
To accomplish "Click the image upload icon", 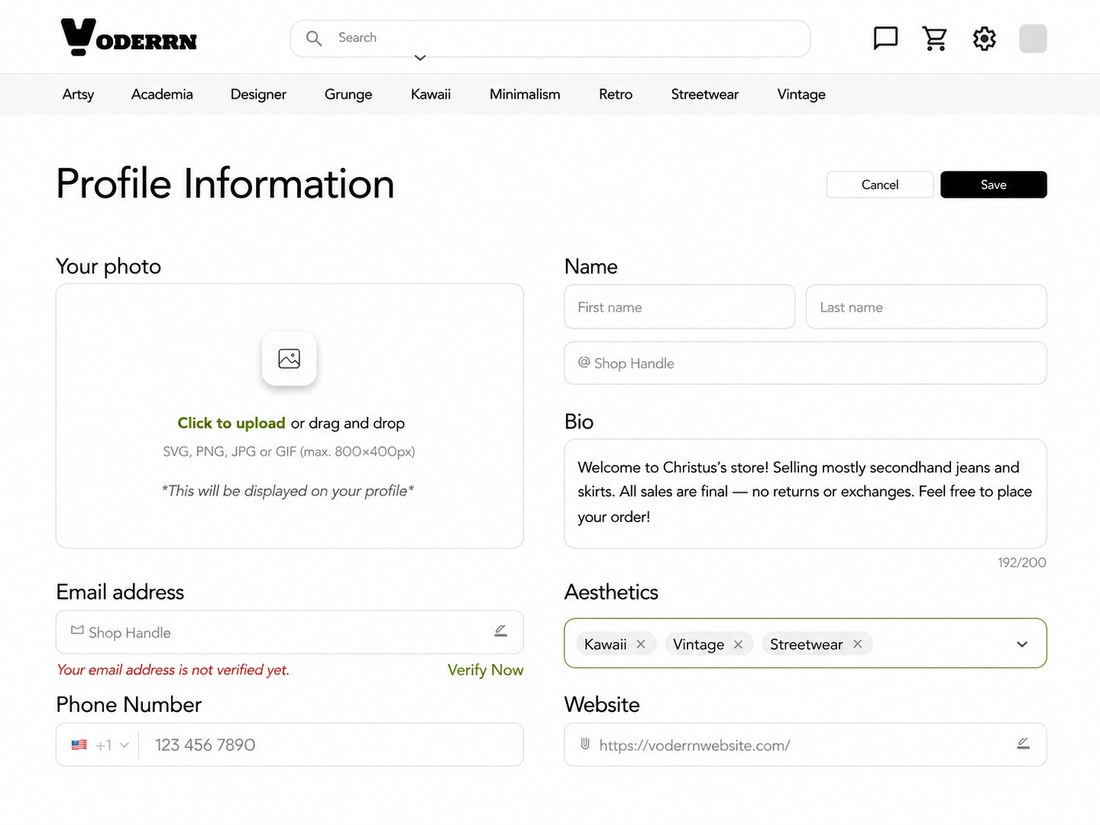I will click(x=289, y=358).
